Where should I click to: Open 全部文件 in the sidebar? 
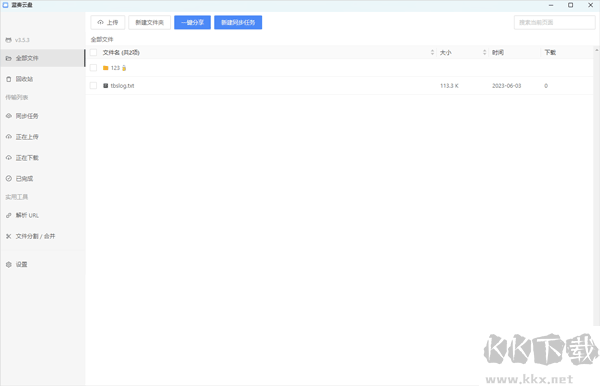[x=42, y=58]
